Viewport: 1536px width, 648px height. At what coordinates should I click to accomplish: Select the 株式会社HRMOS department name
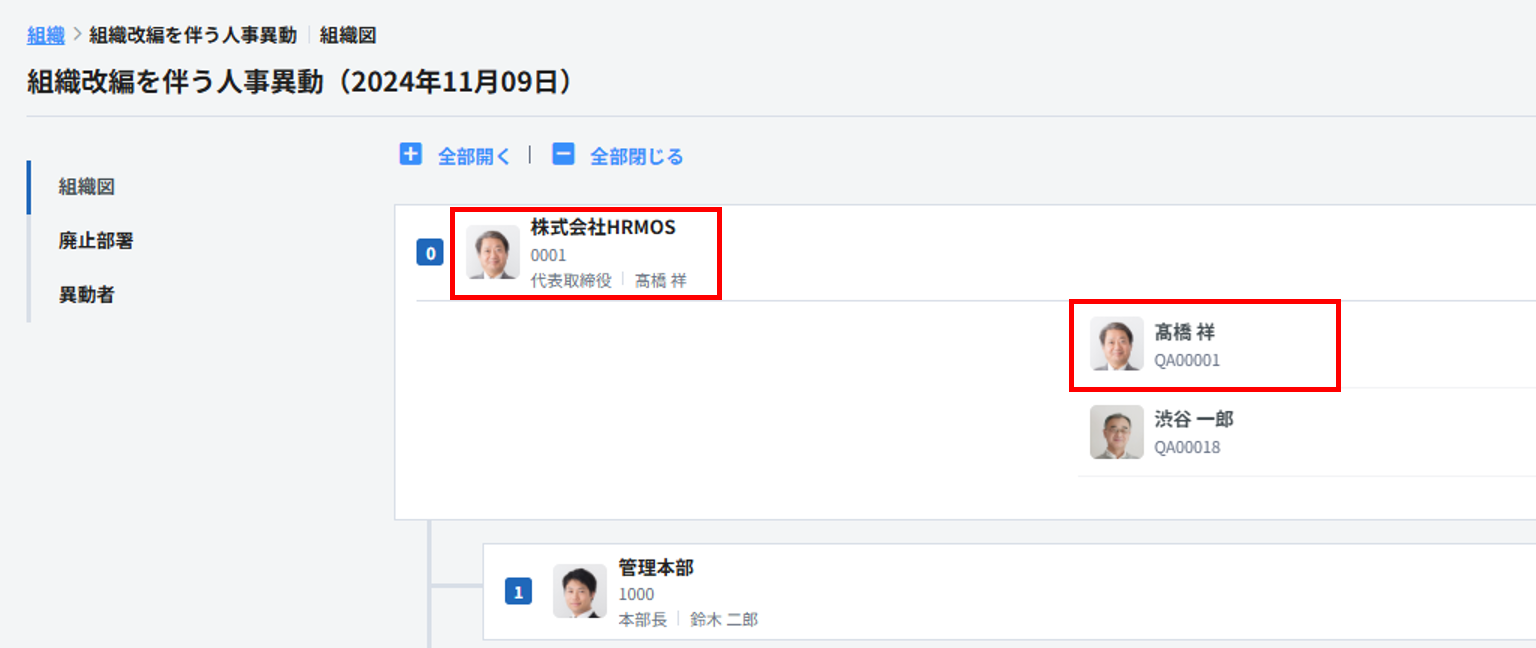pos(603,228)
